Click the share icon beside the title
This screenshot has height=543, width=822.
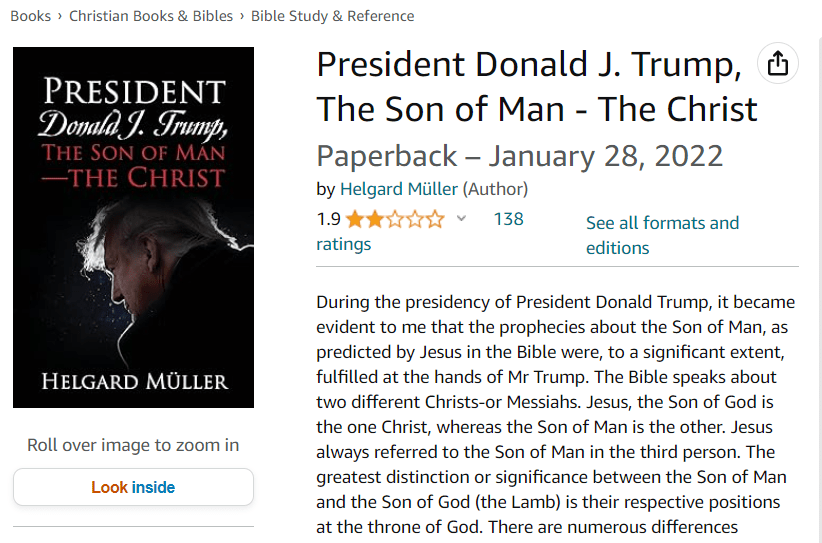pyautogui.click(x=778, y=65)
